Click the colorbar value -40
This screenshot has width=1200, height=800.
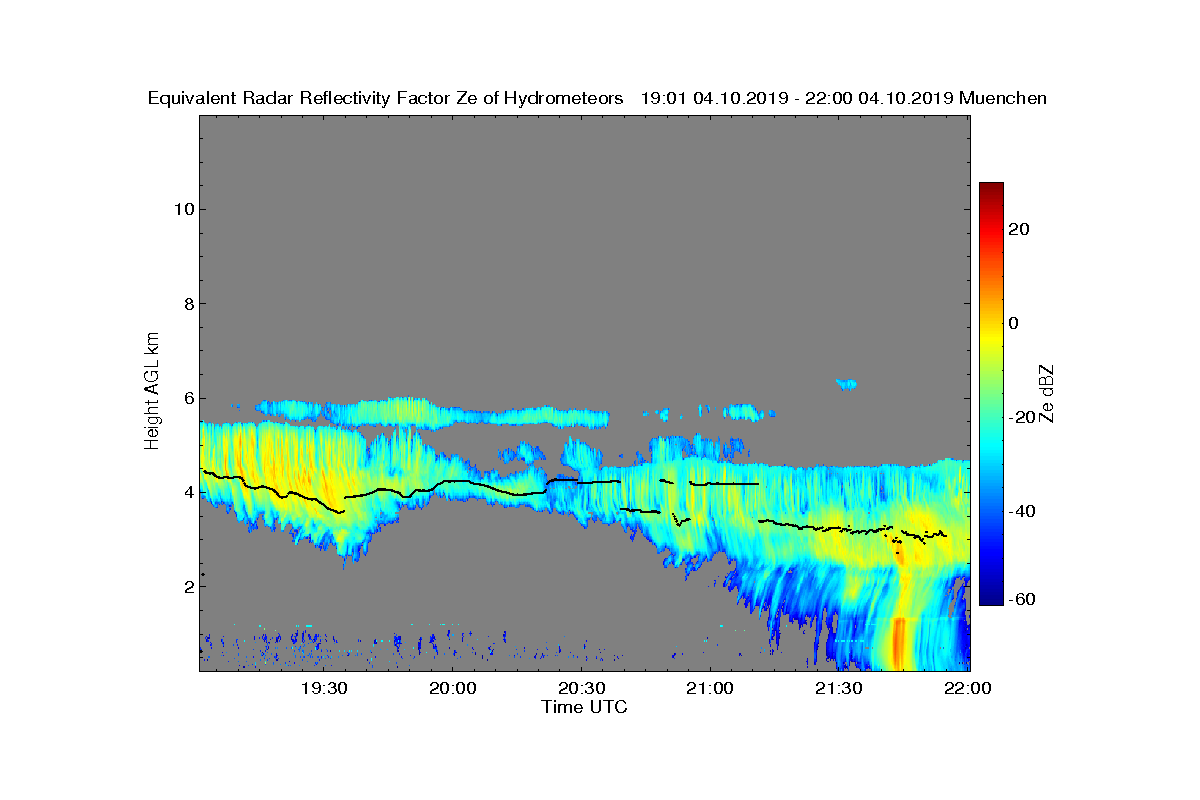[x=1022, y=511]
